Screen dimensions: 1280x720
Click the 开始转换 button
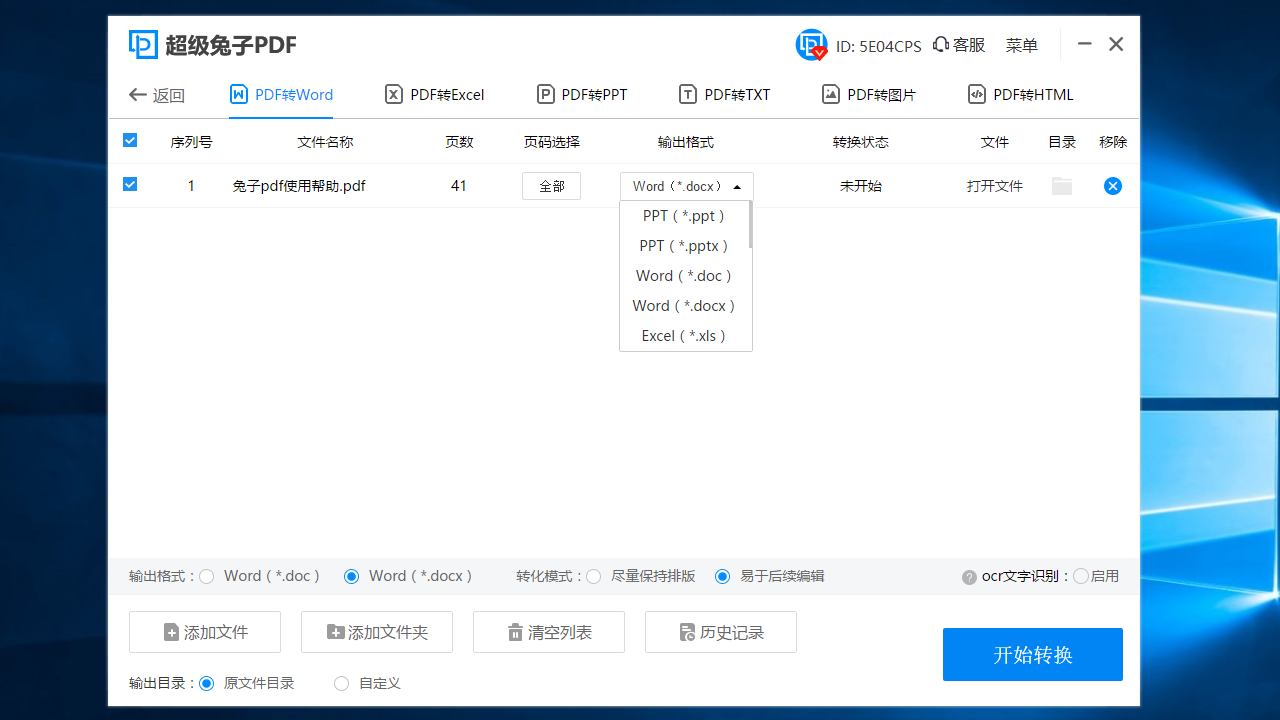pos(1032,654)
